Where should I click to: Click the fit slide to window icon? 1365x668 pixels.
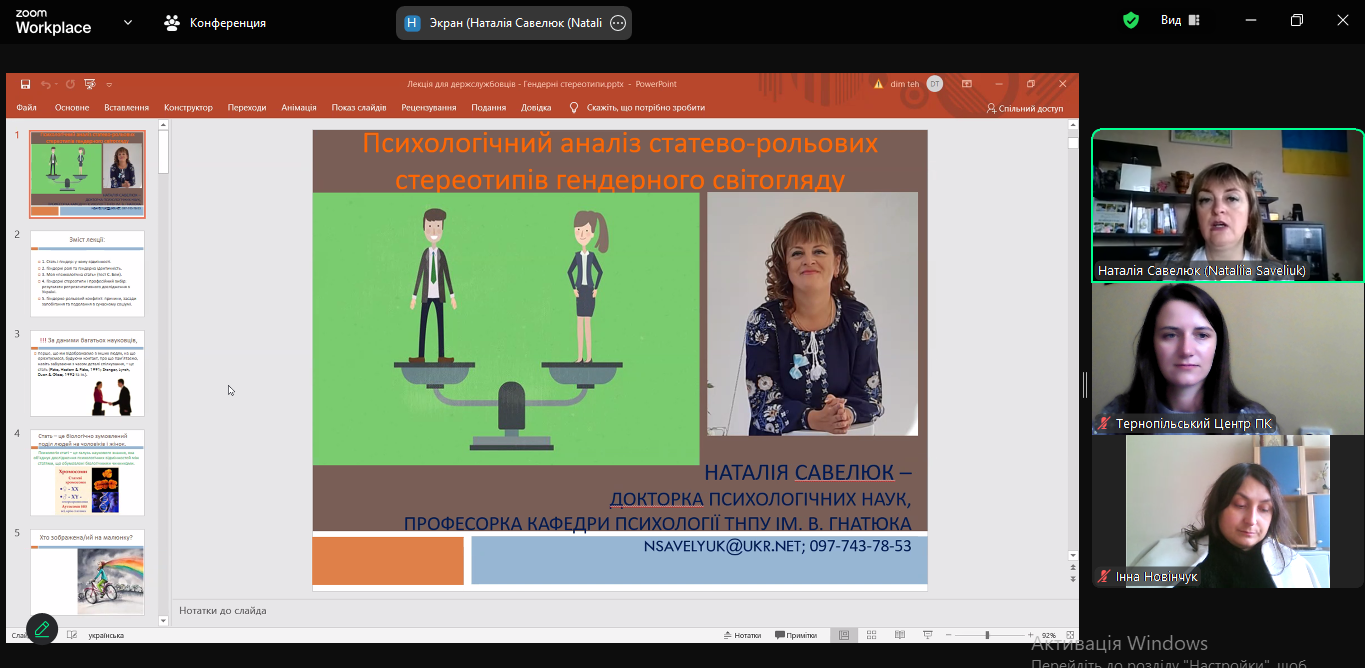[x=1070, y=635]
